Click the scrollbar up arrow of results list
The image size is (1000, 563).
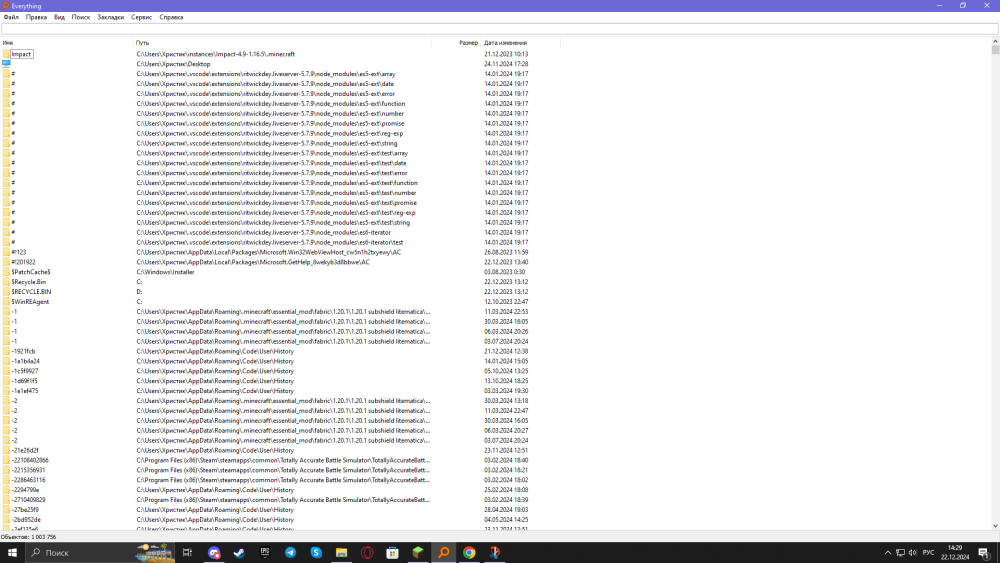[995, 42]
